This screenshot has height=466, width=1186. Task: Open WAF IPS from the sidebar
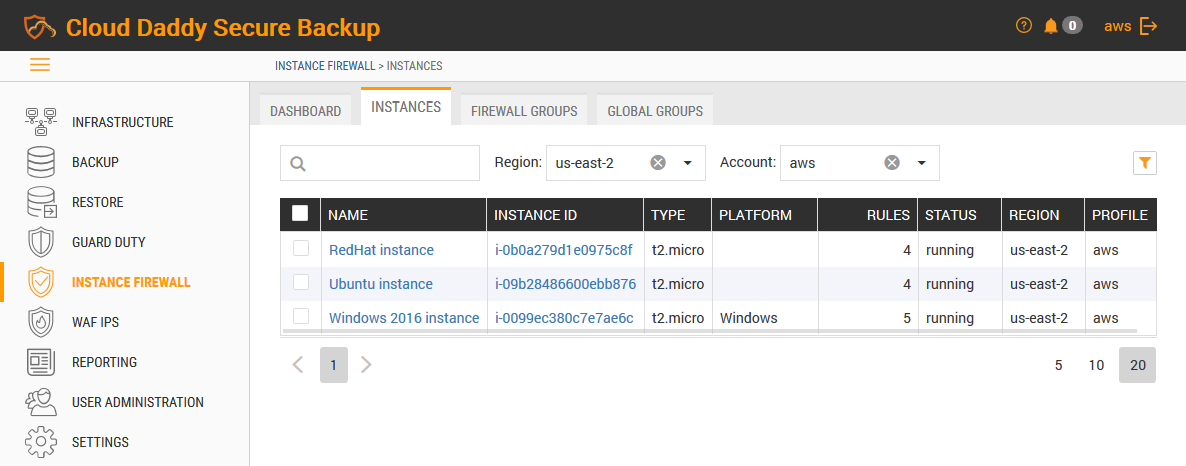(x=95, y=322)
